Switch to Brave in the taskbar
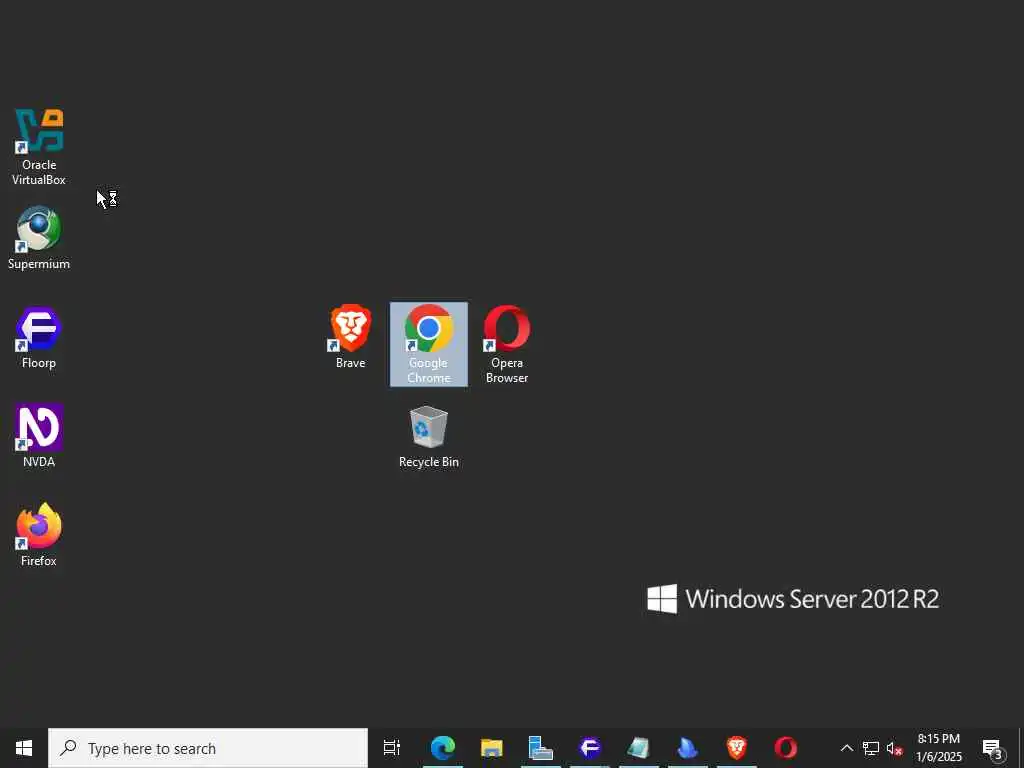Screen dimensions: 1024x768 click(737, 748)
